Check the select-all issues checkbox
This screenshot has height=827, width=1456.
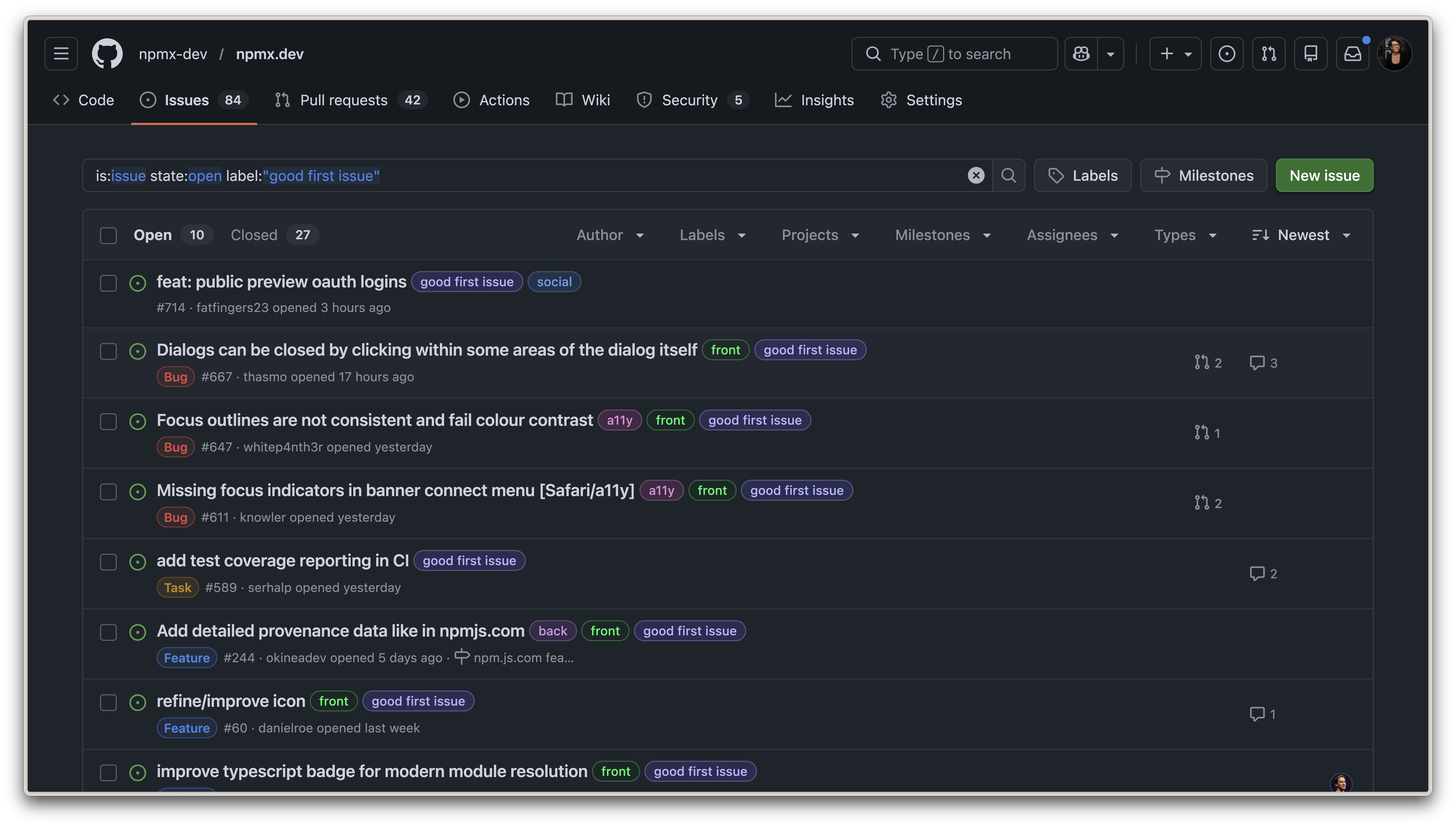[108, 235]
